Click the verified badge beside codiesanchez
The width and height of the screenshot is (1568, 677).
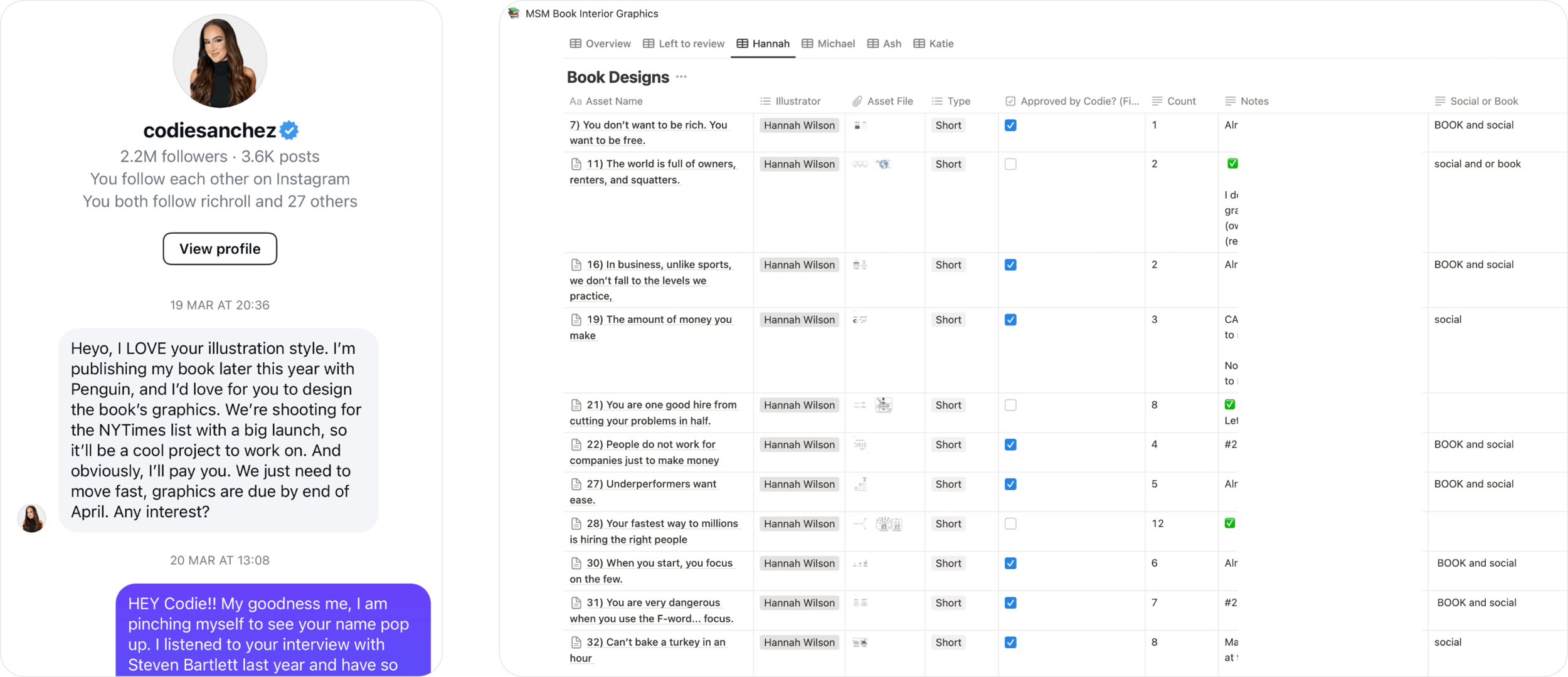pyautogui.click(x=289, y=130)
